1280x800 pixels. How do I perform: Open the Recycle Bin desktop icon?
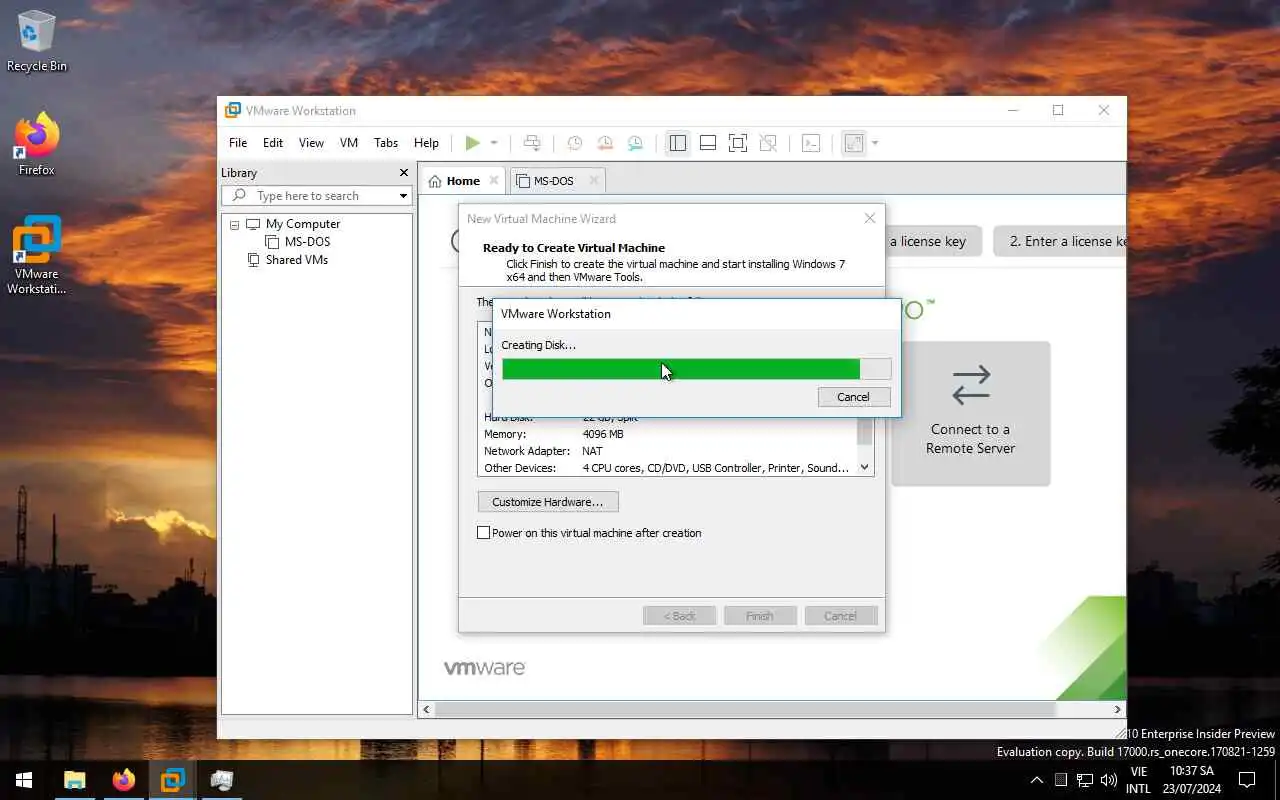point(37,41)
